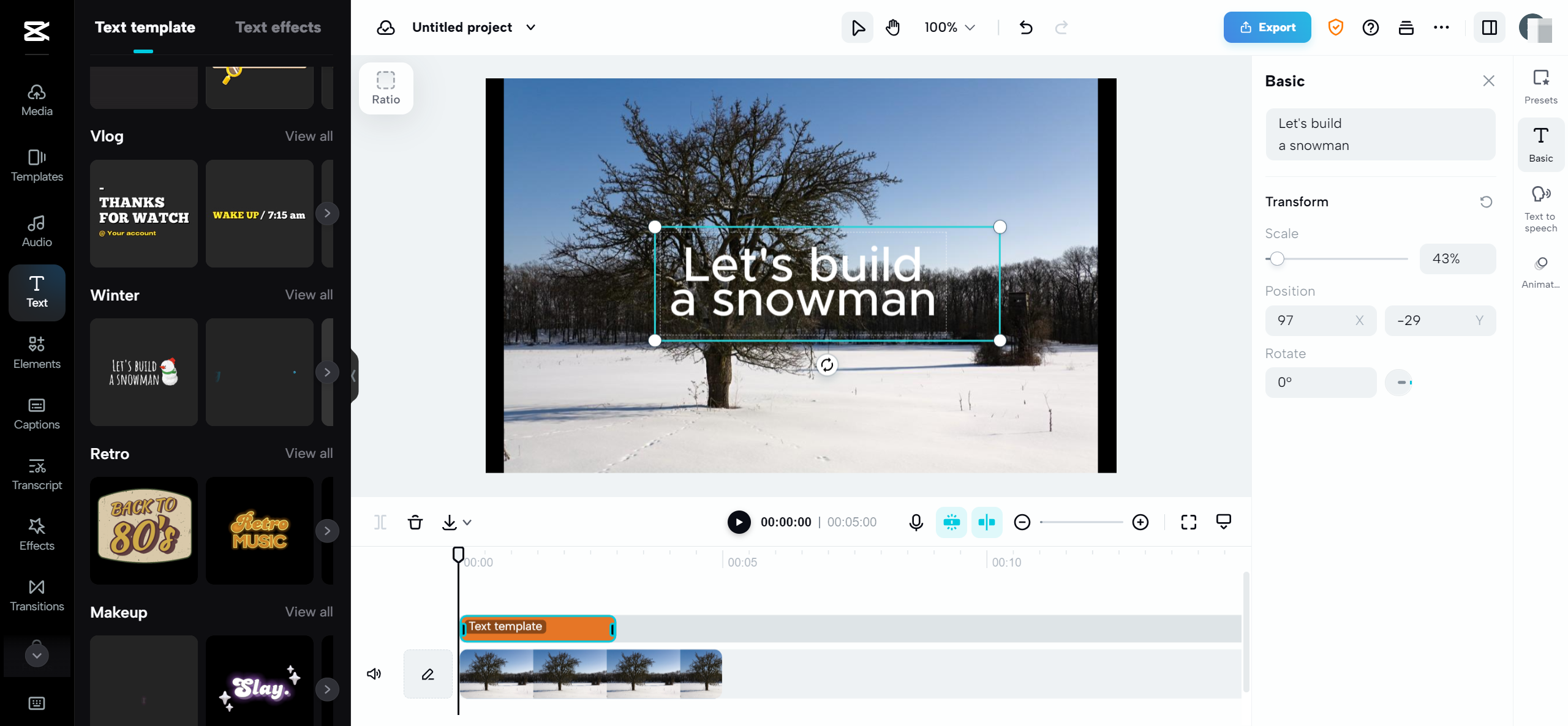Select the hand pan tool
Screen dimensions: 1568x726
tap(892, 28)
